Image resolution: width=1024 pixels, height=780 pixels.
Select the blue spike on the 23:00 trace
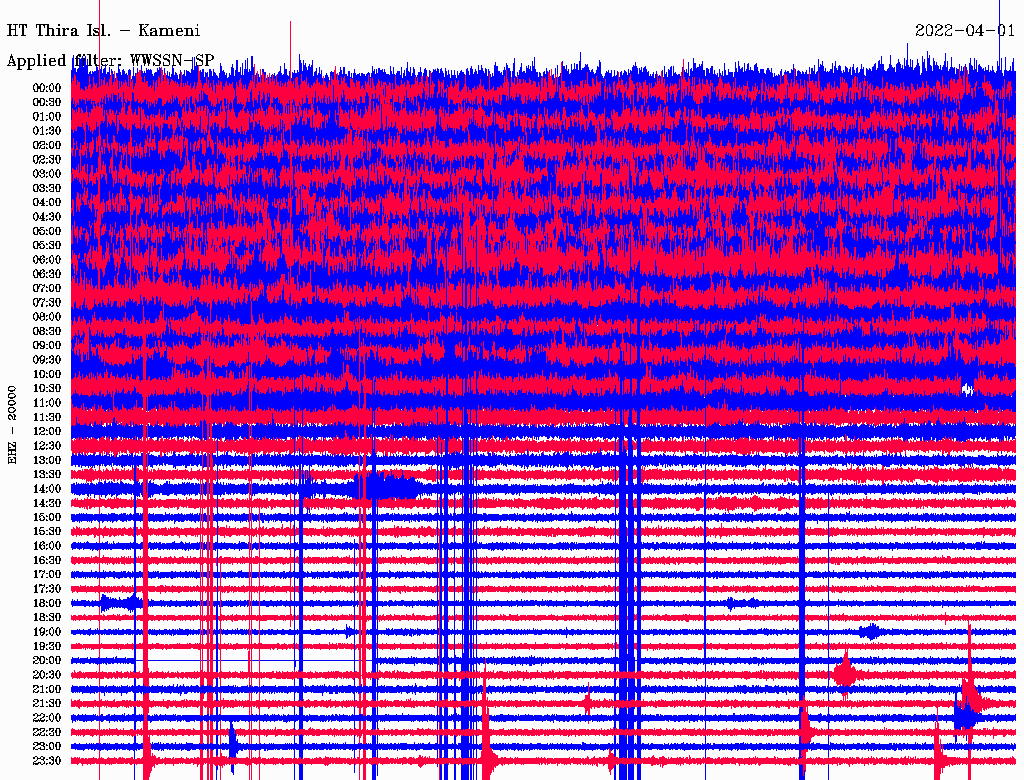tap(233, 745)
